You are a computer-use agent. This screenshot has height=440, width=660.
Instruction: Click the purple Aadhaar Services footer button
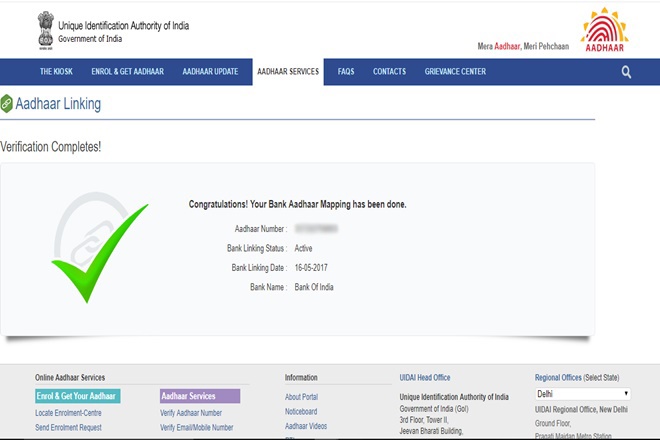pos(200,396)
